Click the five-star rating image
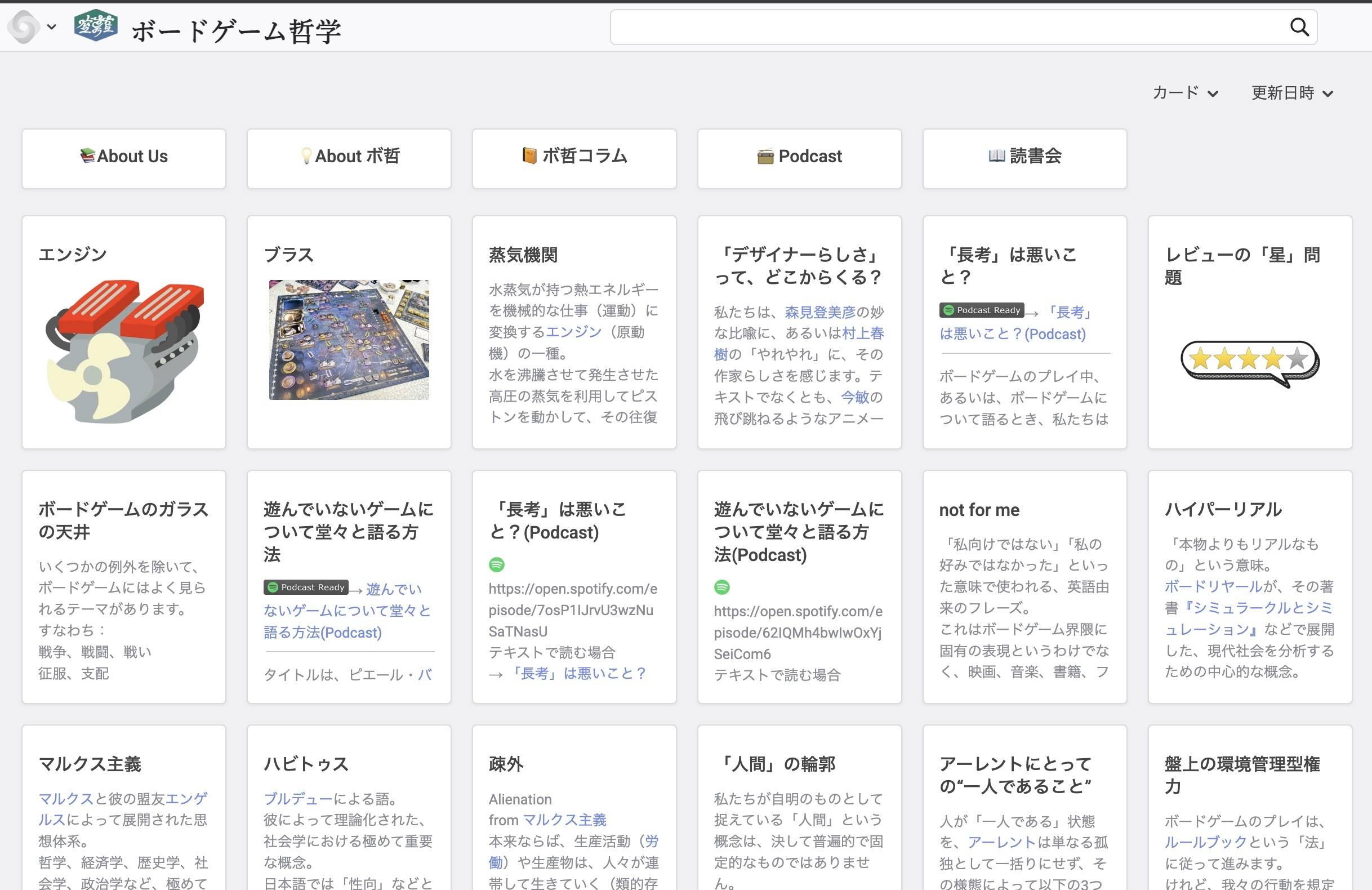The height and width of the screenshot is (890, 1372). pyautogui.click(x=1249, y=362)
